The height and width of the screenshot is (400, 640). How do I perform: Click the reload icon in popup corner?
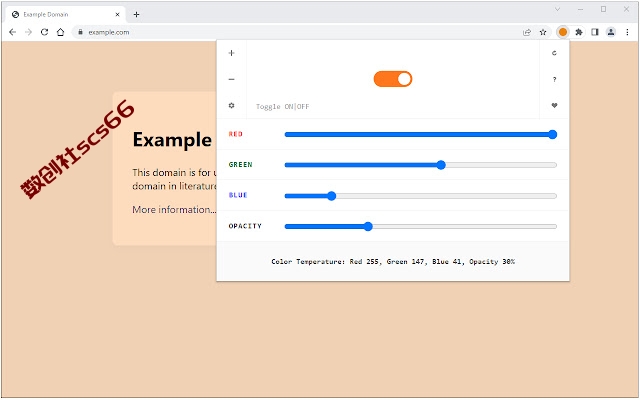[x=554, y=53]
